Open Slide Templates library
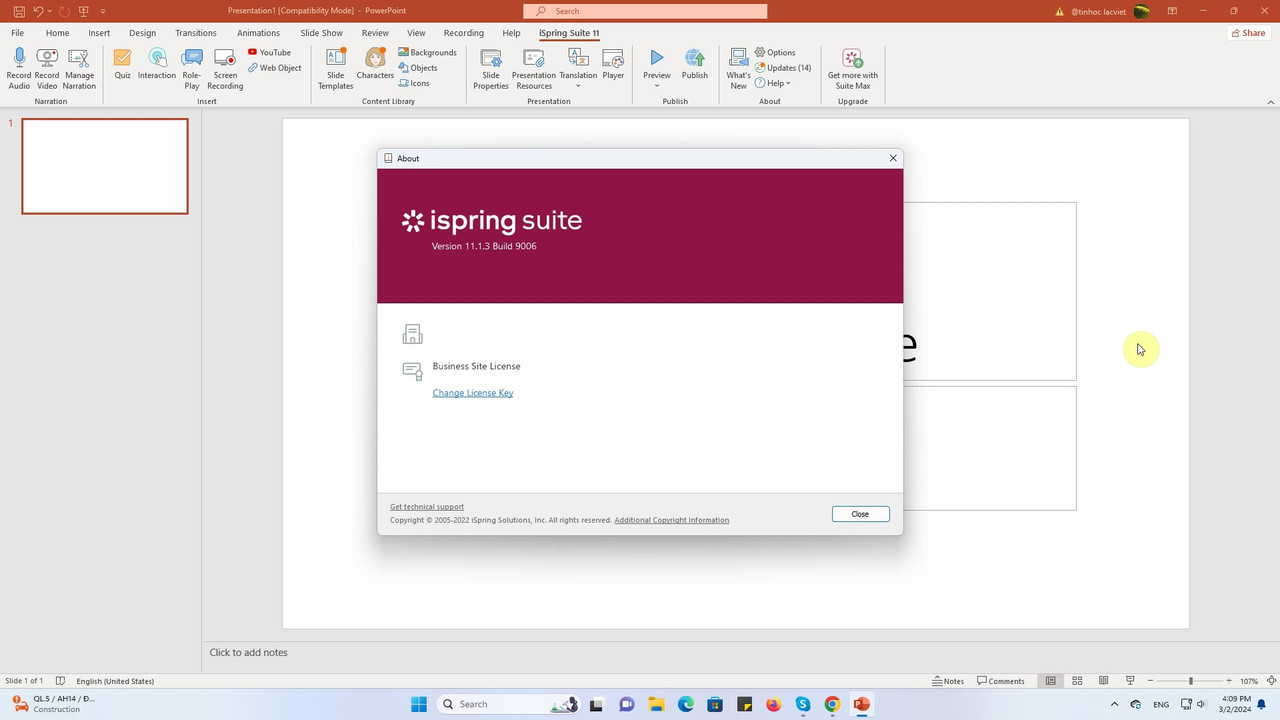The height and width of the screenshot is (720, 1280). [x=336, y=68]
